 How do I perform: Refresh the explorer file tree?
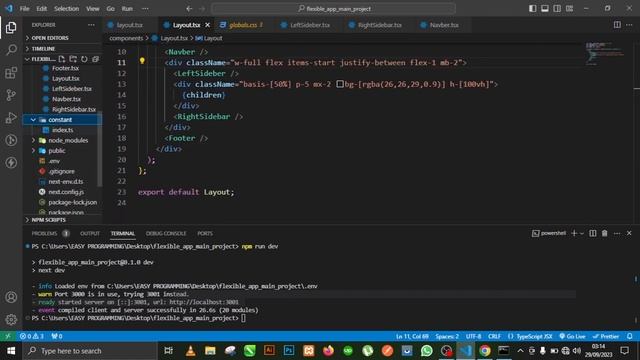pyautogui.click(x=84, y=59)
